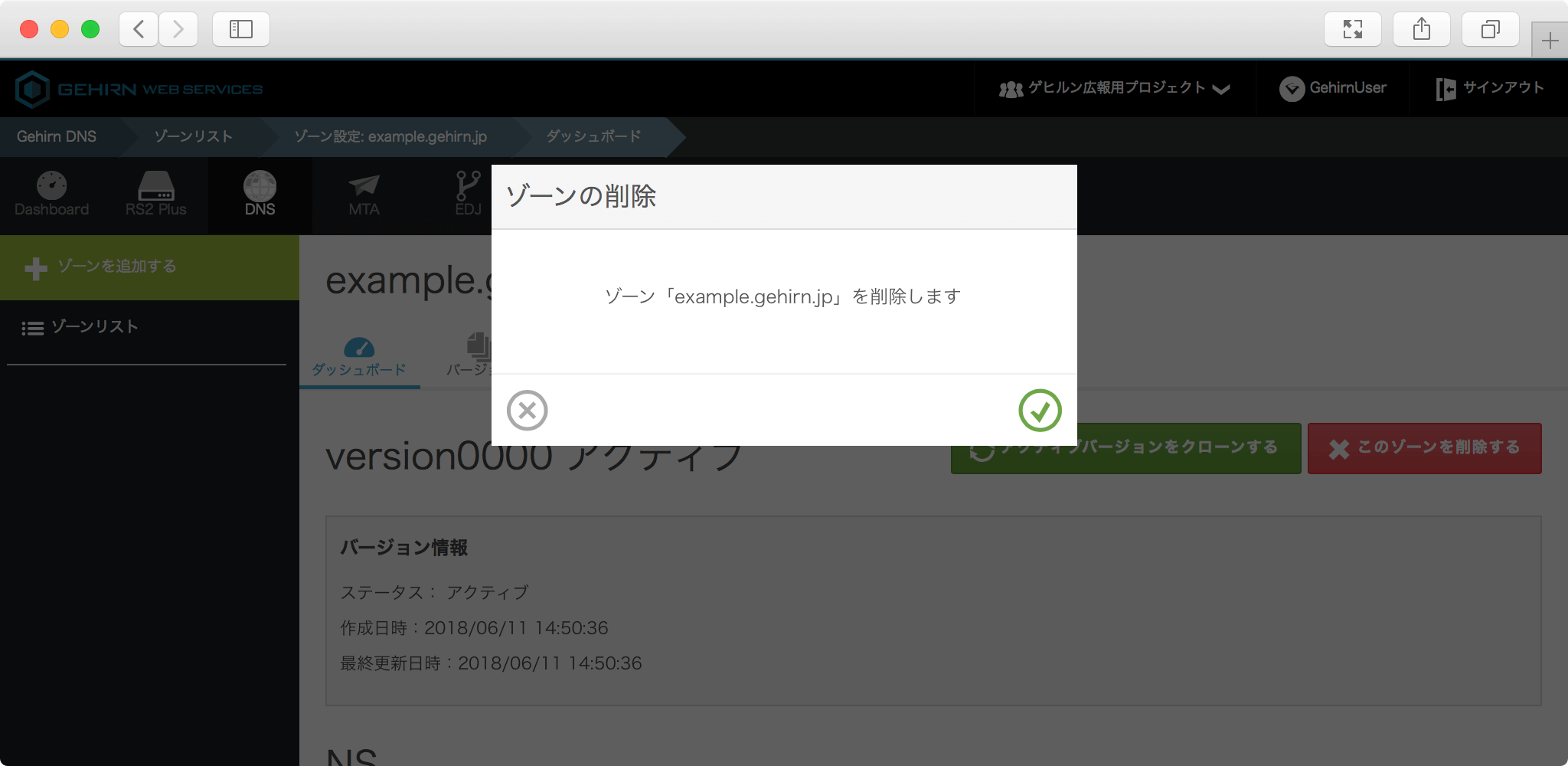Go to ゾーンリスト breadcrumb
The width and height of the screenshot is (1568, 766).
click(193, 137)
